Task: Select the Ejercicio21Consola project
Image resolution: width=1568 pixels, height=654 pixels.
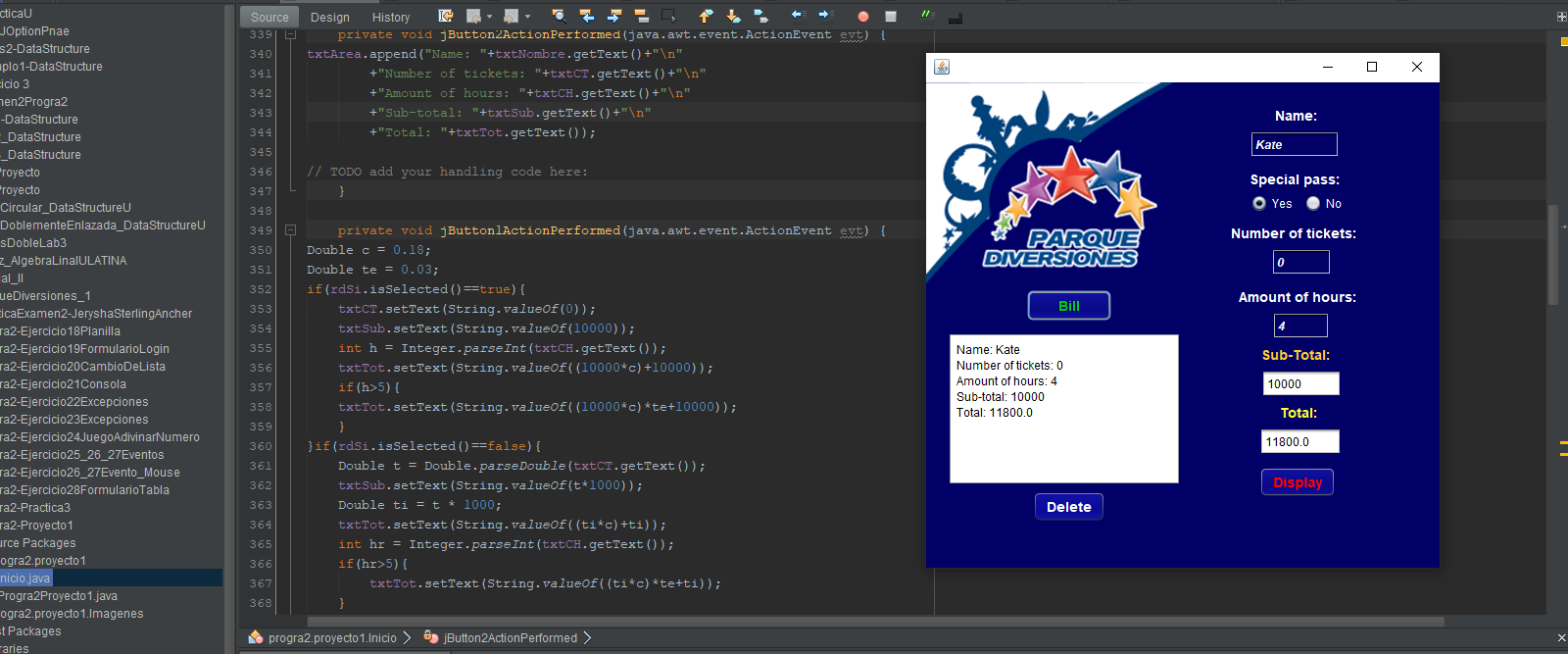Action: point(64,384)
